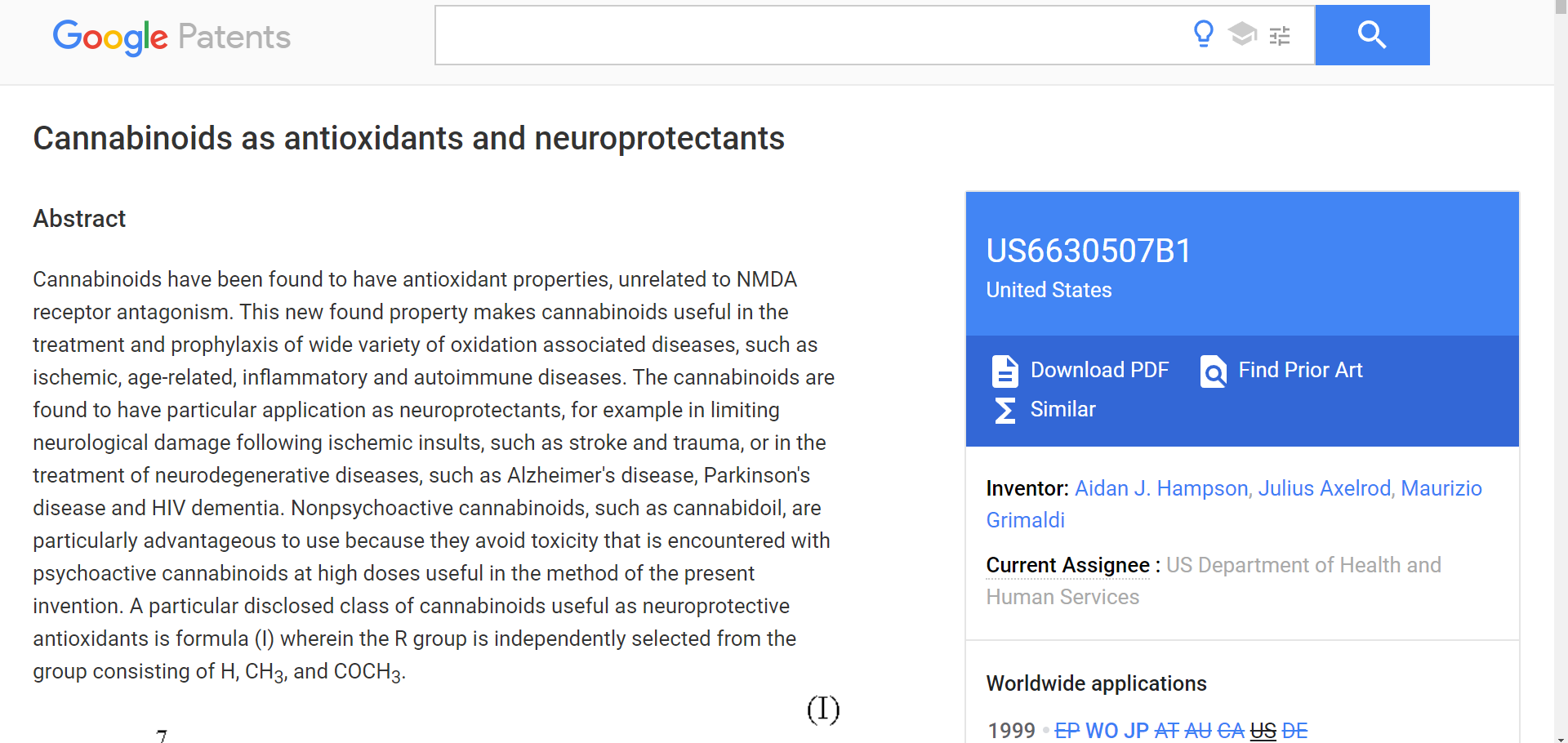This screenshot has height=743, width=1568.
Task: Open advanced search options sliders icon
Action: coord(1280,35)
